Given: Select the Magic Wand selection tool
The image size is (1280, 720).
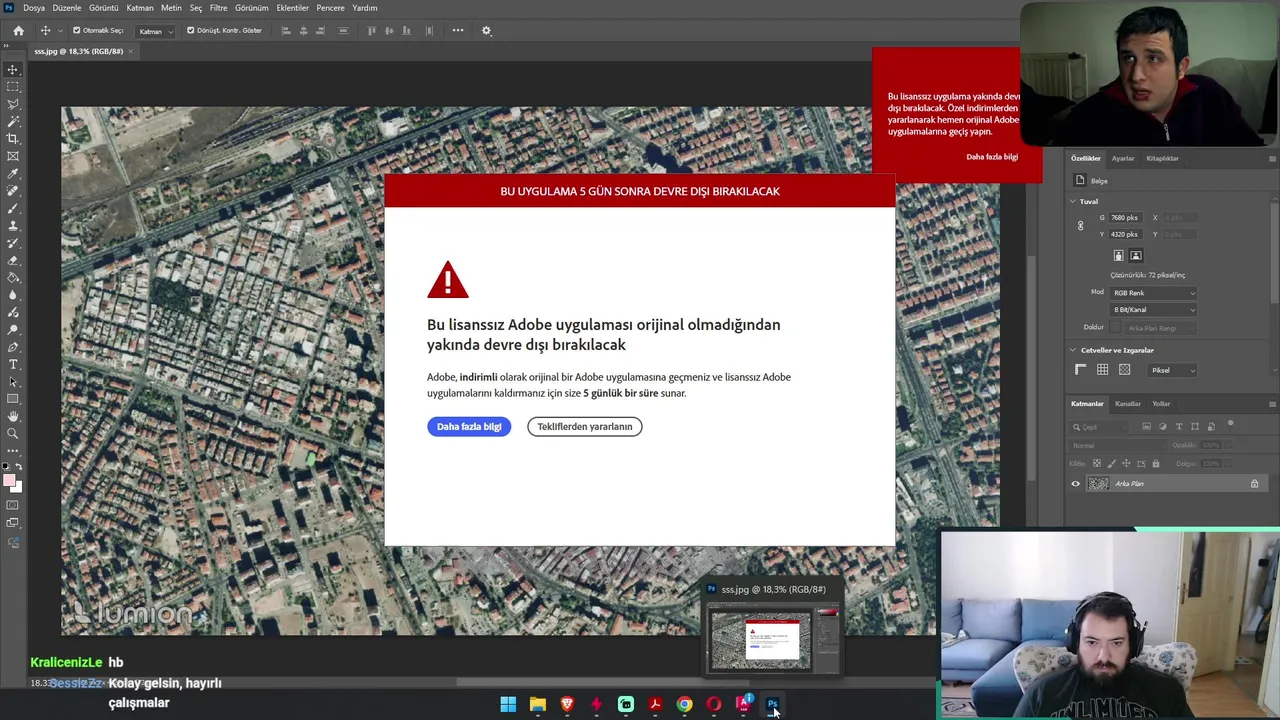Looking at the screenshot, I should click(13, 121).
